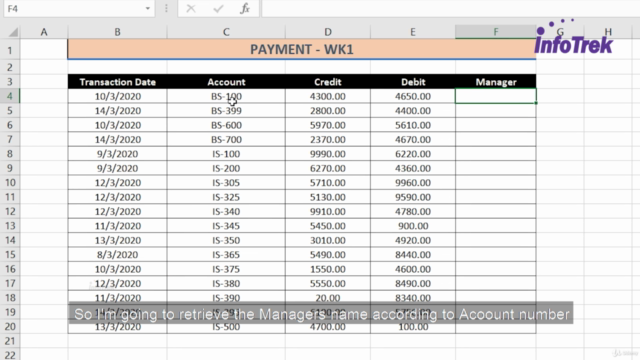This screenshot has height=360, width=640.
Task: Click credit value 4700.00
Action: (x=328, y=327)
